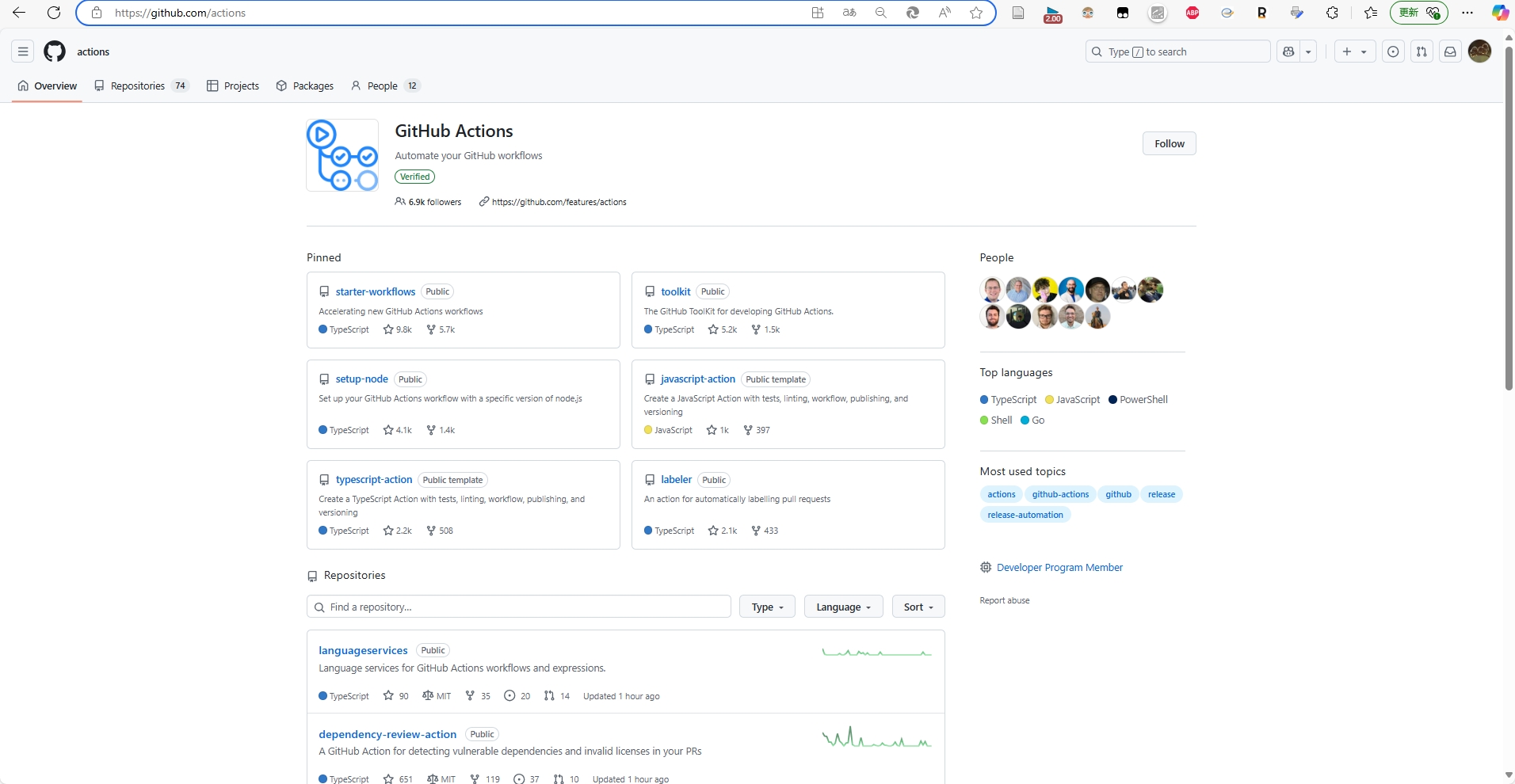Open browser extensions puzzle icon
This screenshot has height=784, width=1515.
click(1332, 13)
